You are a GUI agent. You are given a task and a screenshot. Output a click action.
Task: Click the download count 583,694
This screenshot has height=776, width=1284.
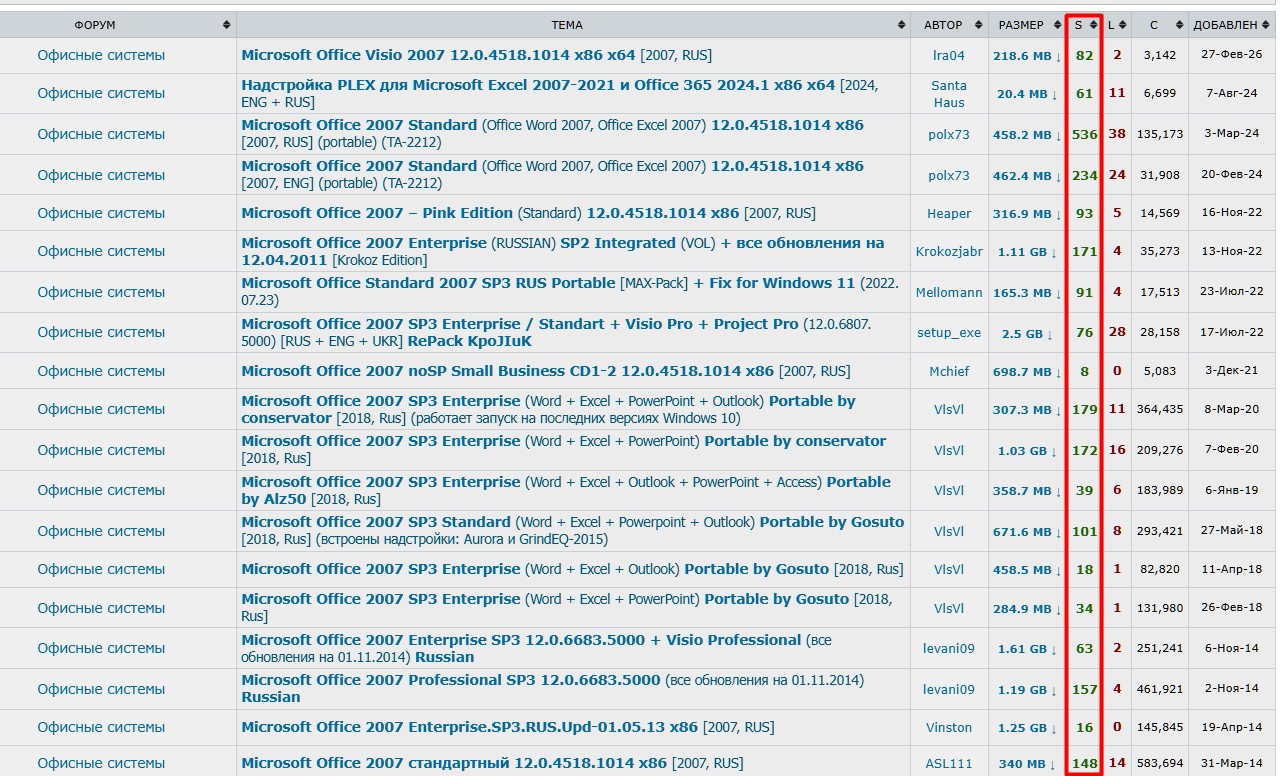point(1160,763)
